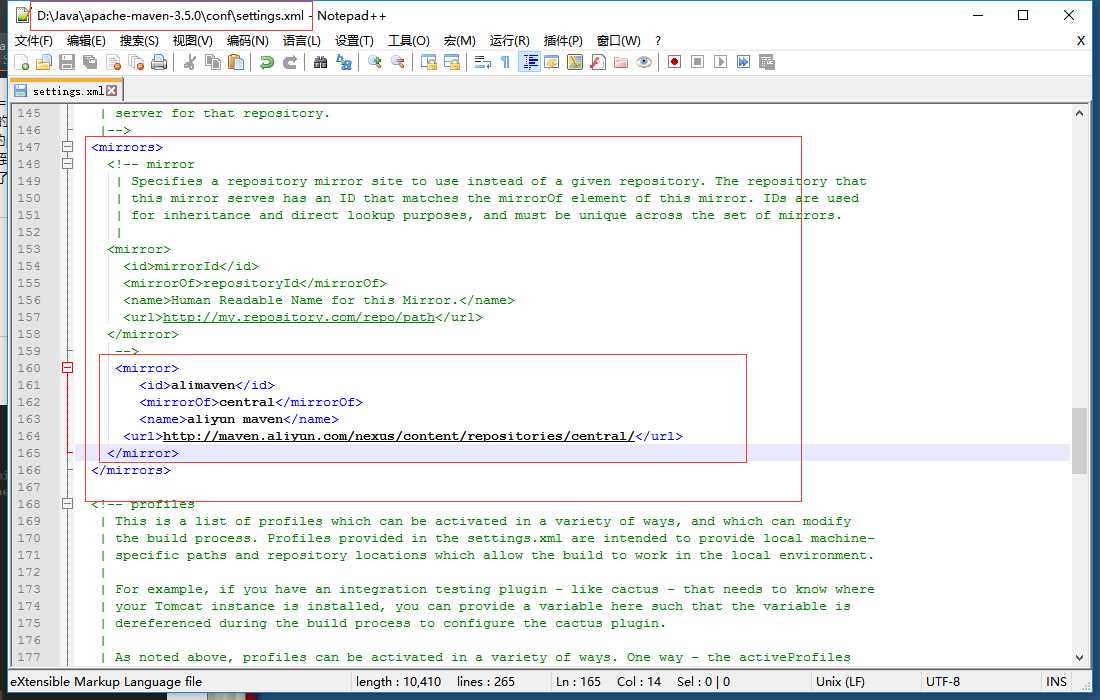Image resolution: width=1100 pixels, height=700 pixels.
Task: Open a file using the folder icon
Action: (43, 62)
